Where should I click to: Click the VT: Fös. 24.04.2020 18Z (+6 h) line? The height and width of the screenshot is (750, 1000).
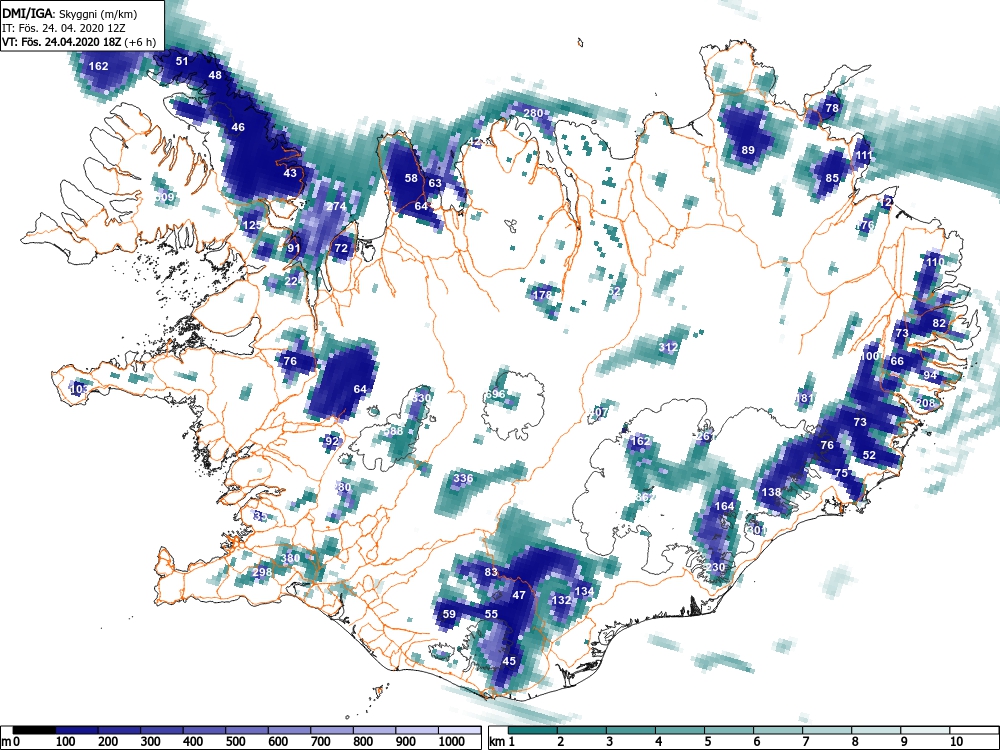pyautogui.click(x=79, y=42)
